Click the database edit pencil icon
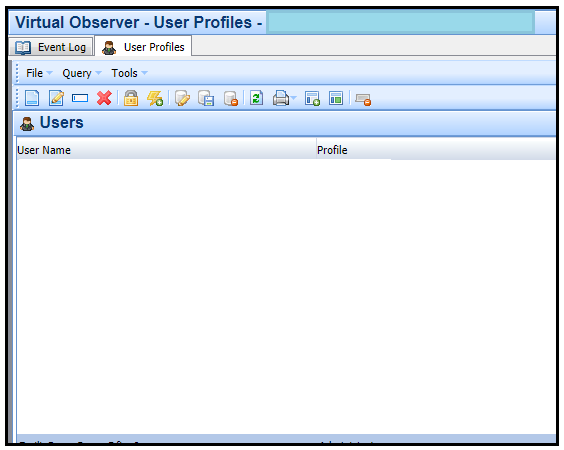This screenshot has width=564, height=450. pos(182,98)
